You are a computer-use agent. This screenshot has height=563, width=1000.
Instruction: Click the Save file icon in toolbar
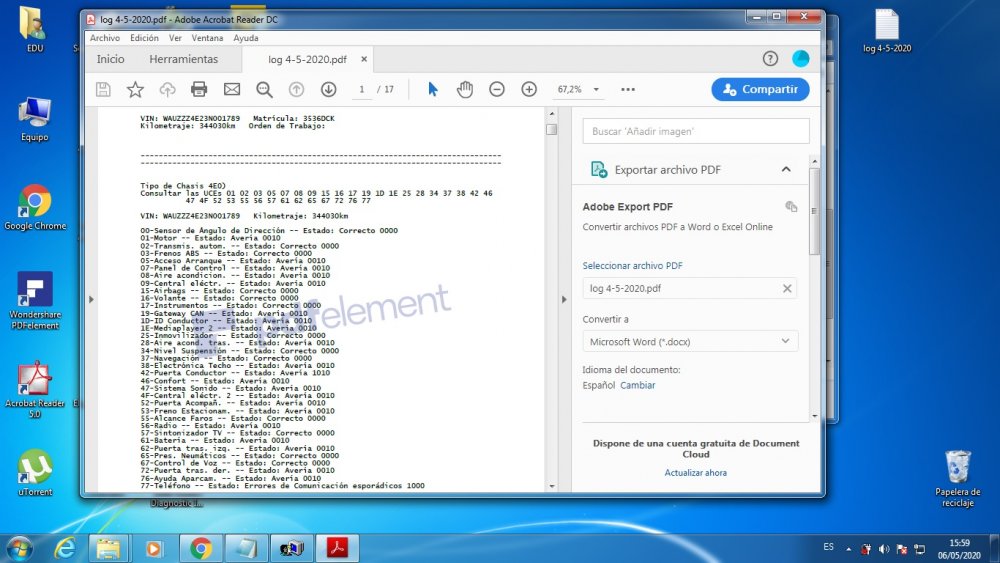coord(103,90)
